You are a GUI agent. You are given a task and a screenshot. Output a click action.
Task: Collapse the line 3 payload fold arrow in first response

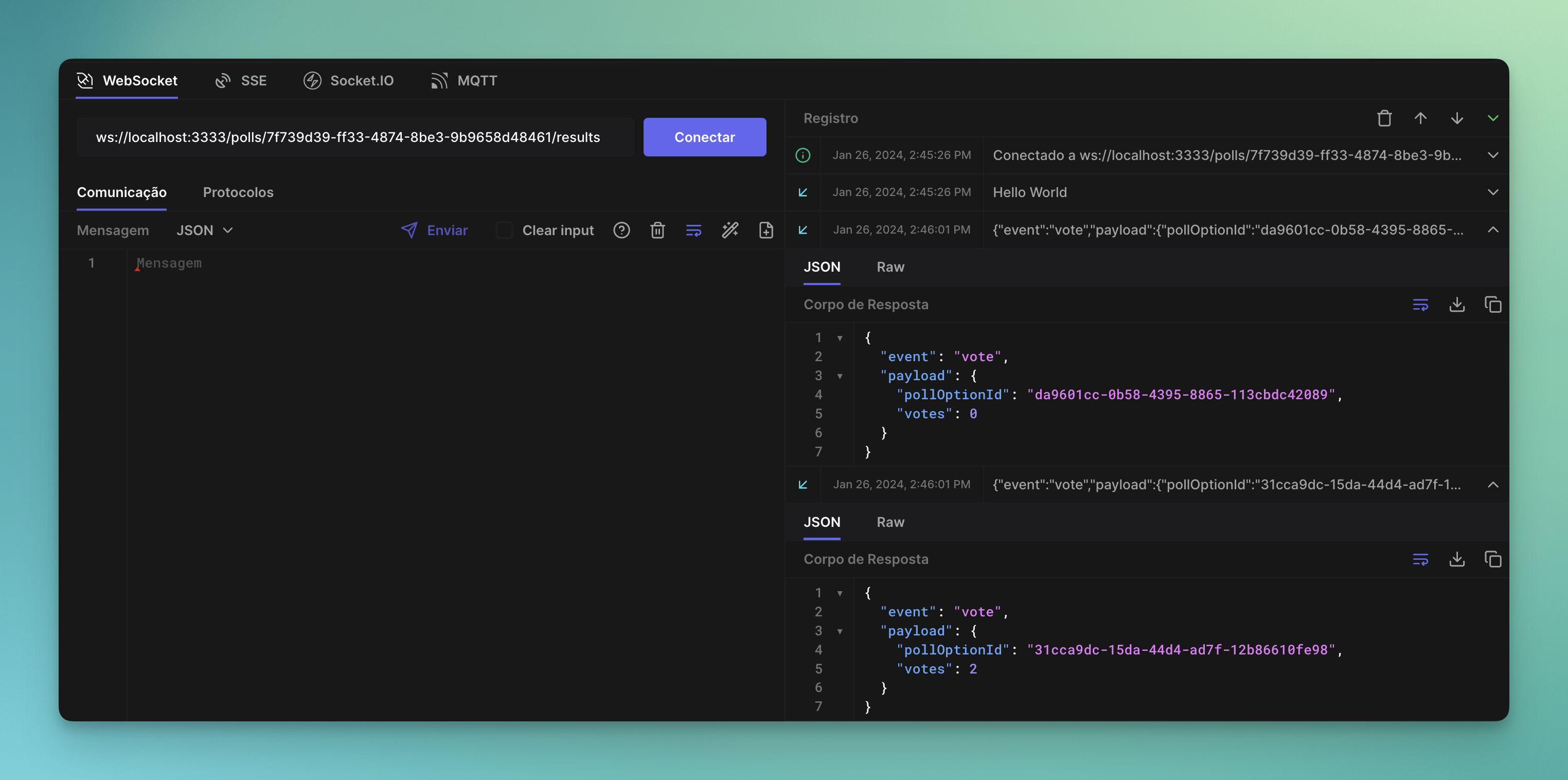(840, 376)
